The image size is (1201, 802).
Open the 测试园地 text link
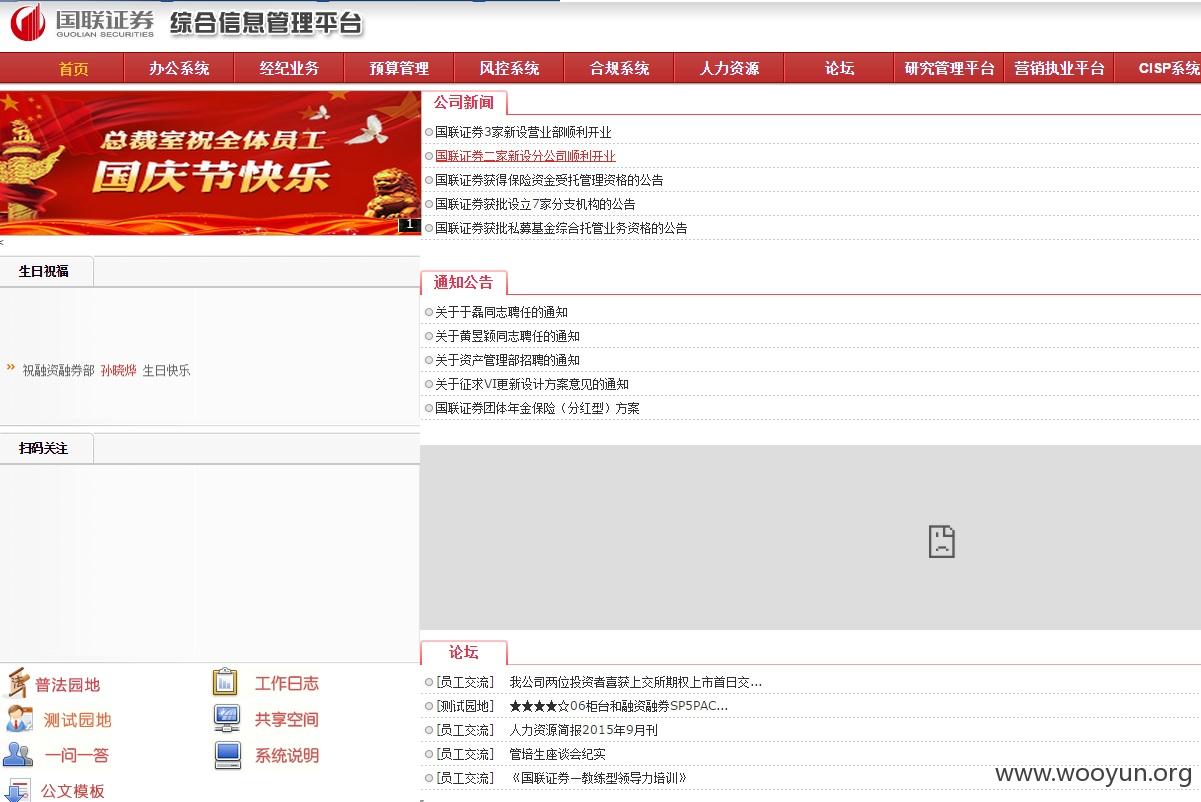[77, 720]
